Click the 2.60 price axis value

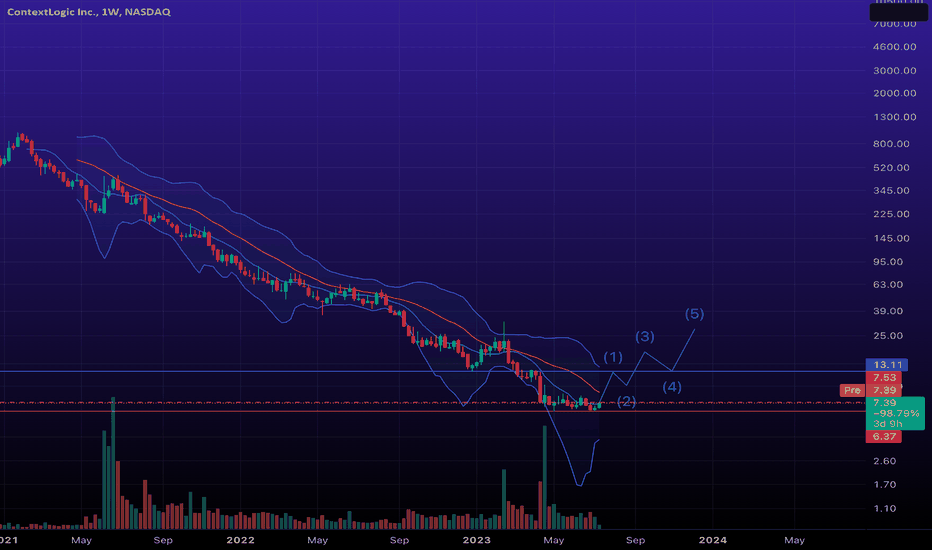pyautogui.click(x=884, y=461)
